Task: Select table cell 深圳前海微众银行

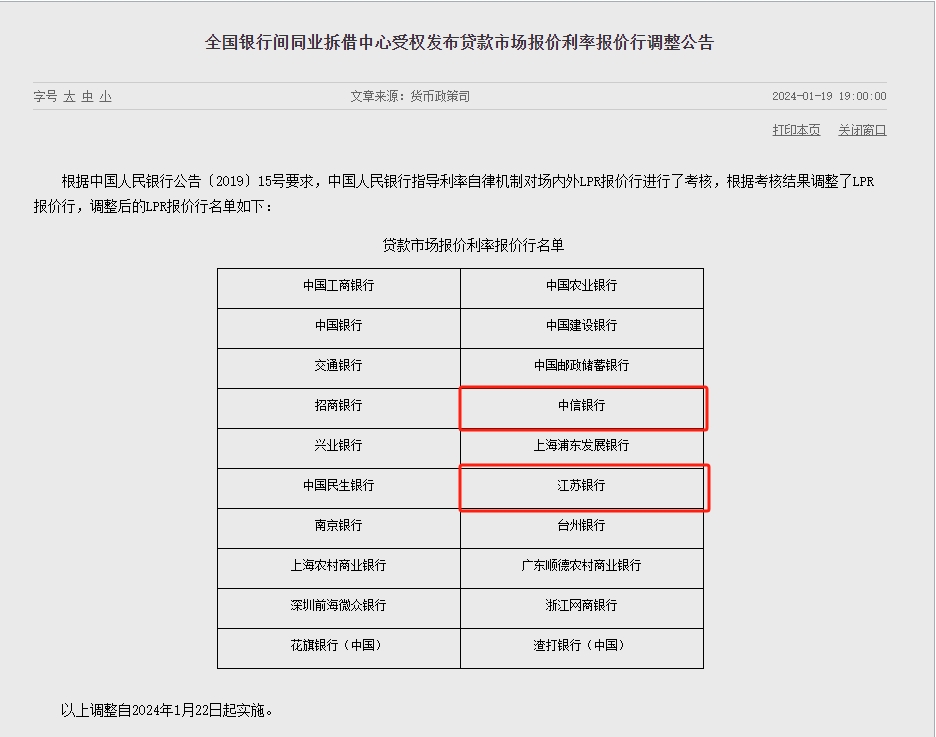Action: [338, 608]
